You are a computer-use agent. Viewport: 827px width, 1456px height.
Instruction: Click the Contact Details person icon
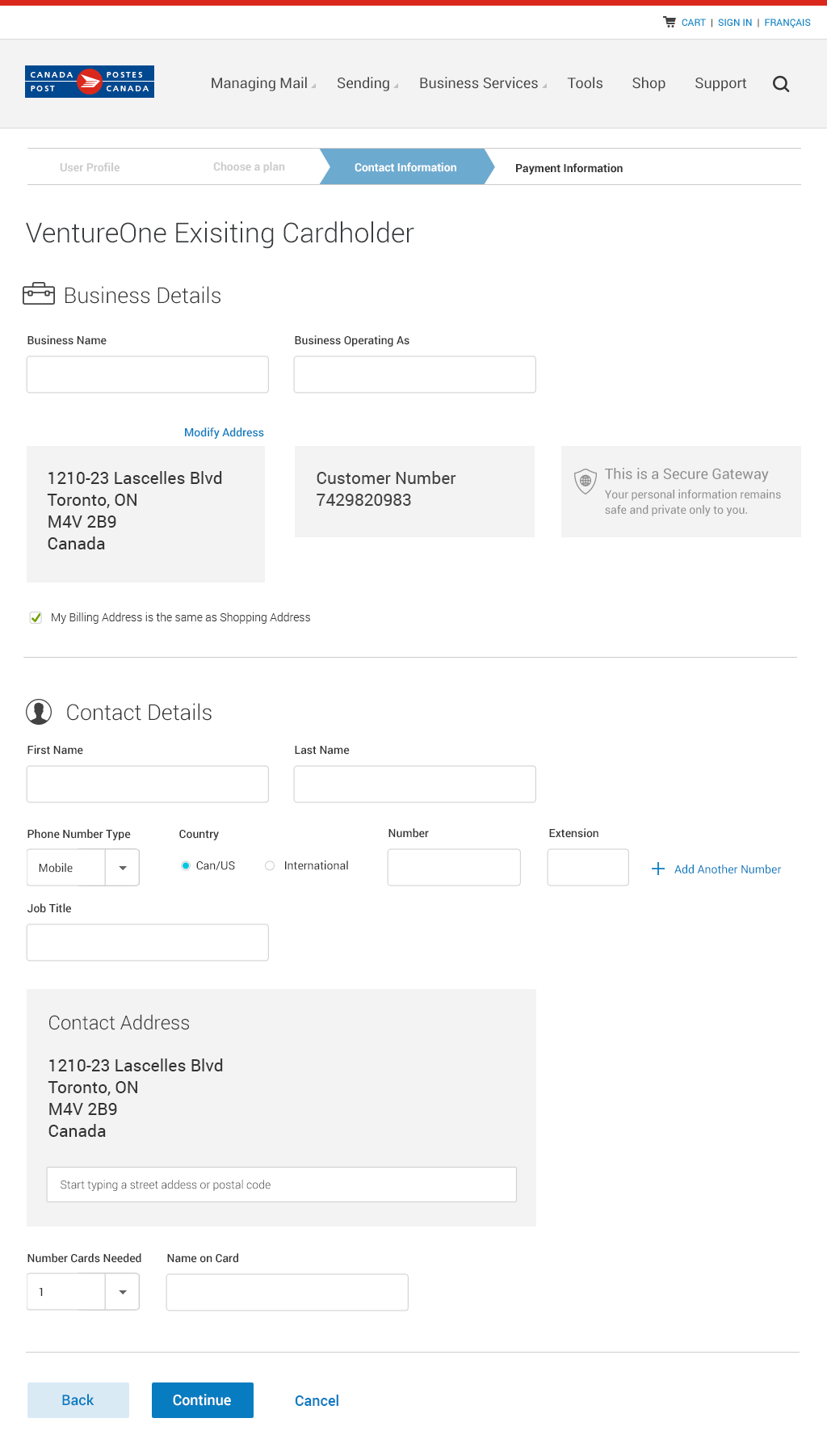(x=39, y=712)
